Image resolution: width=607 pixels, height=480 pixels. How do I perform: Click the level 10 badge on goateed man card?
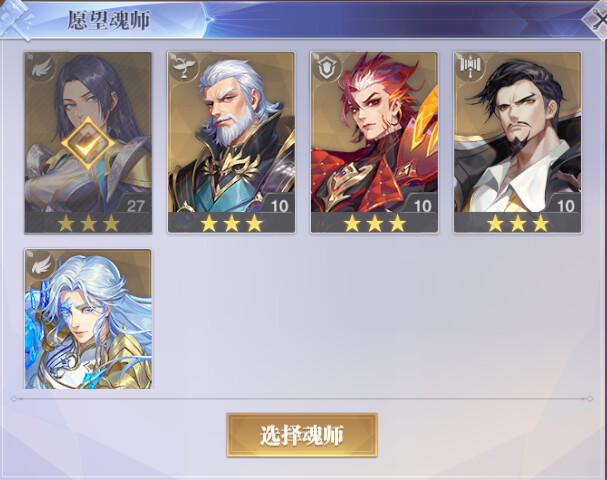566,205
